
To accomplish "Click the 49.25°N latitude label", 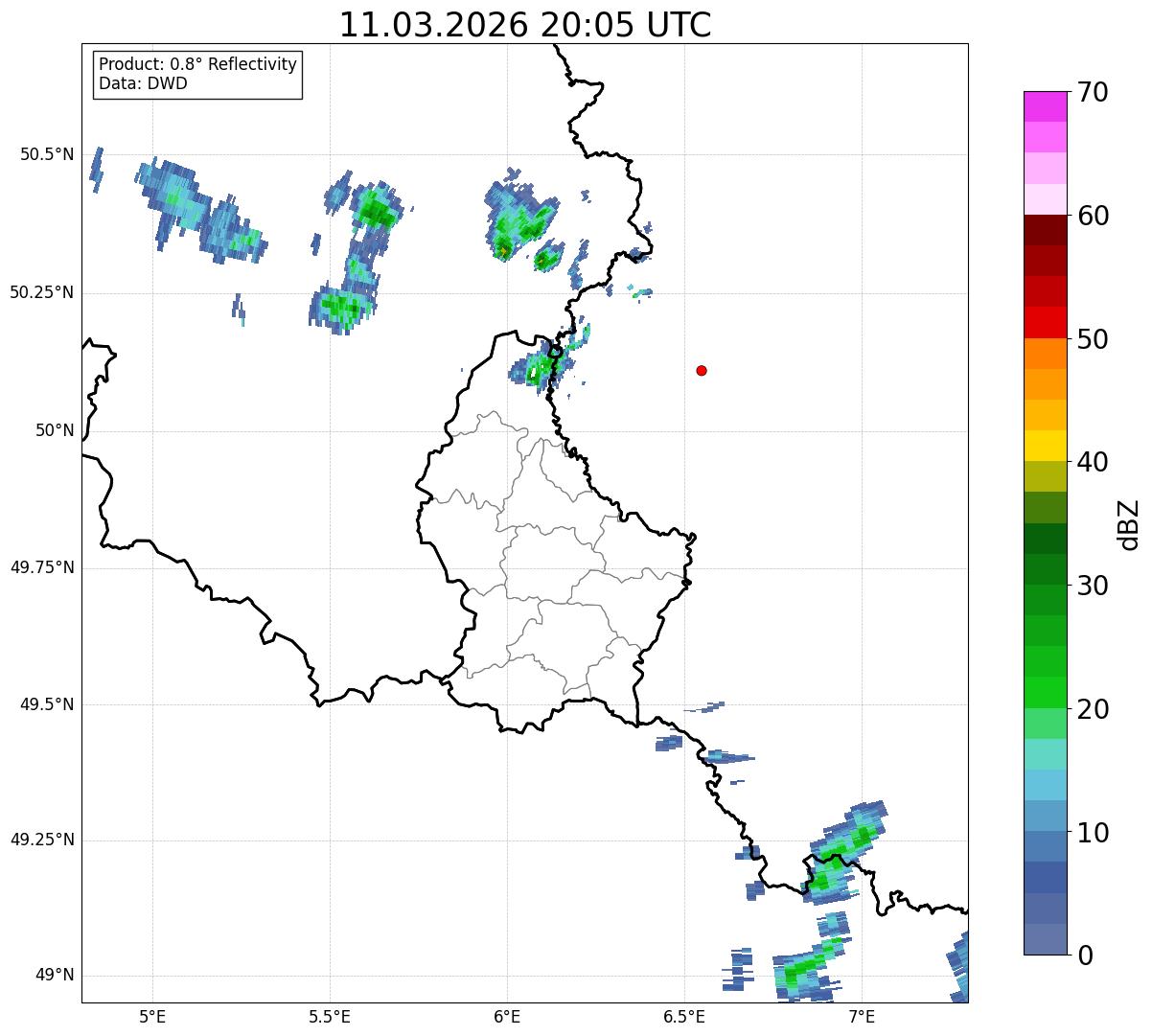I will tap(42, 840).
